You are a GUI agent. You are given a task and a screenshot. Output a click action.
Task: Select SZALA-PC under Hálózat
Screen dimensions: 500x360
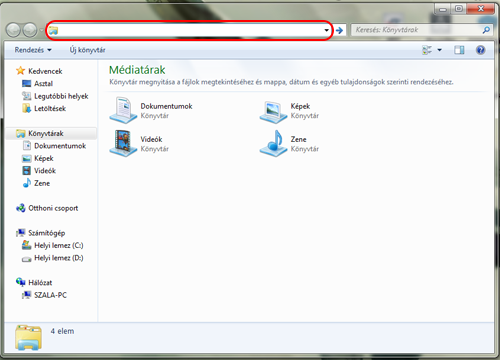point(50,295)
